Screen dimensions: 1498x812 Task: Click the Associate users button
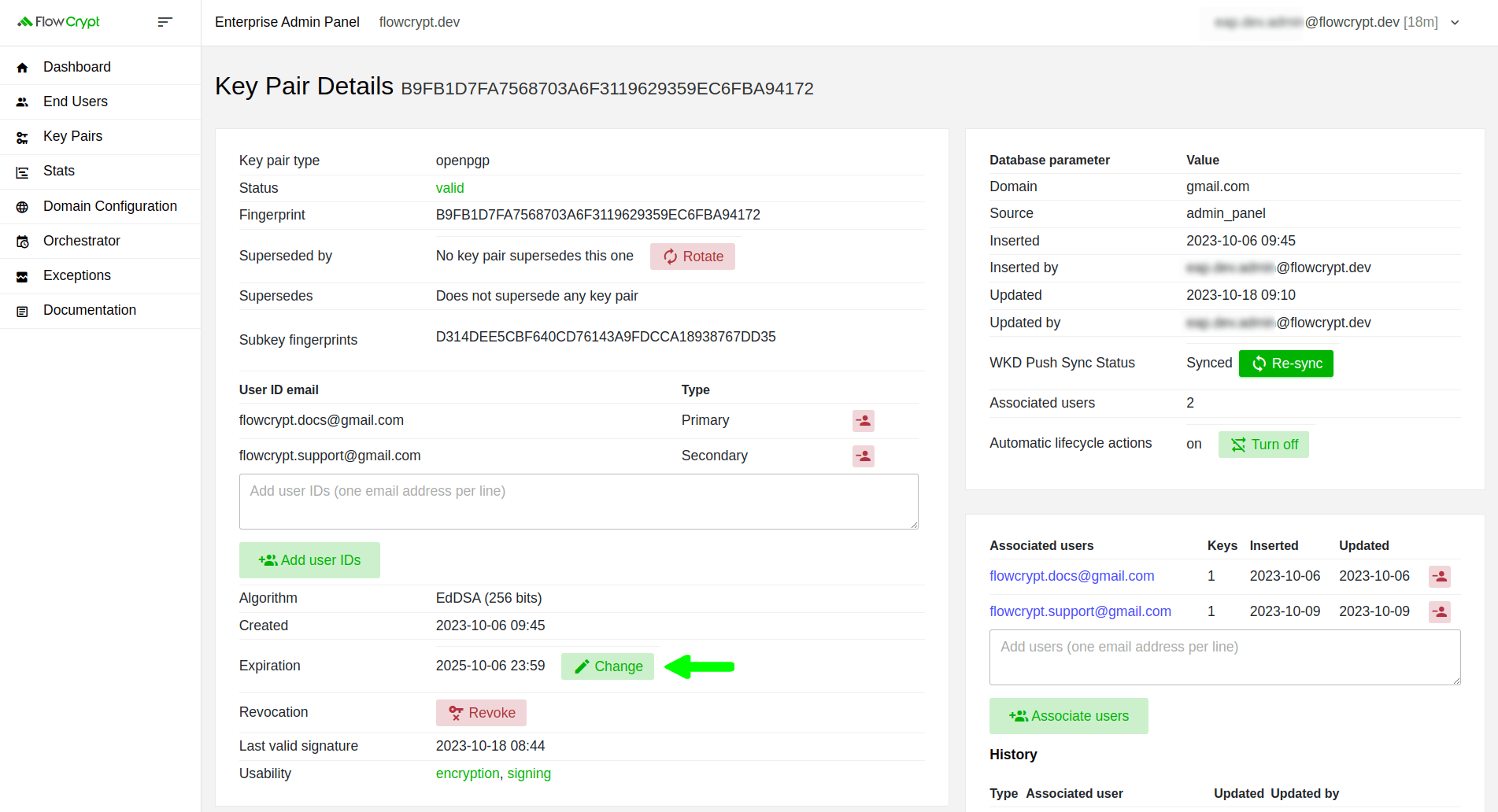click(1069, 716)
